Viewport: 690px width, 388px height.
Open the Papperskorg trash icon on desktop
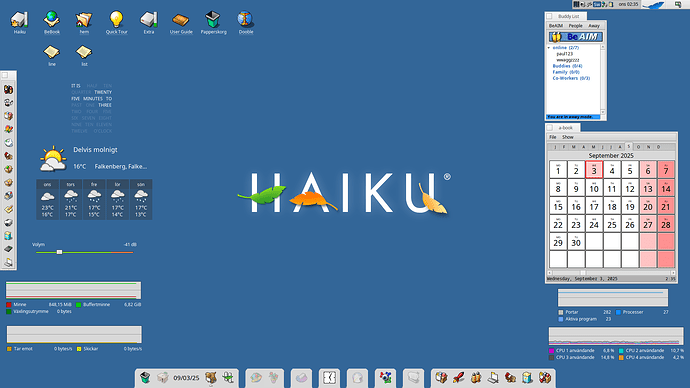click(213, 19)
